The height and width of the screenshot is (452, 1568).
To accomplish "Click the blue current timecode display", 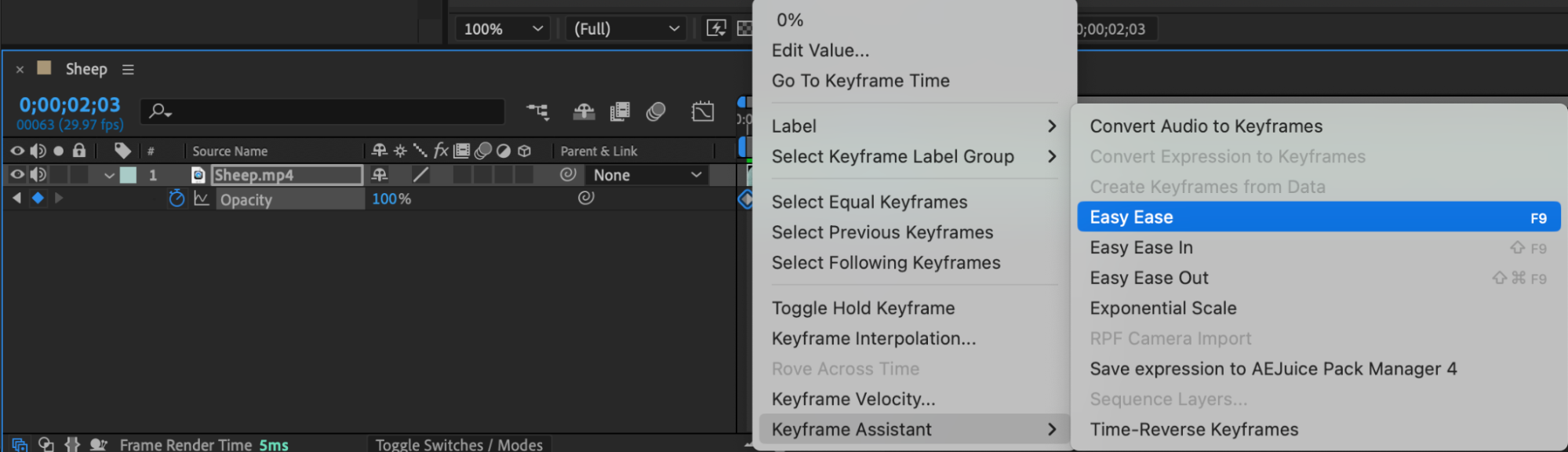I will coord(70,105).
